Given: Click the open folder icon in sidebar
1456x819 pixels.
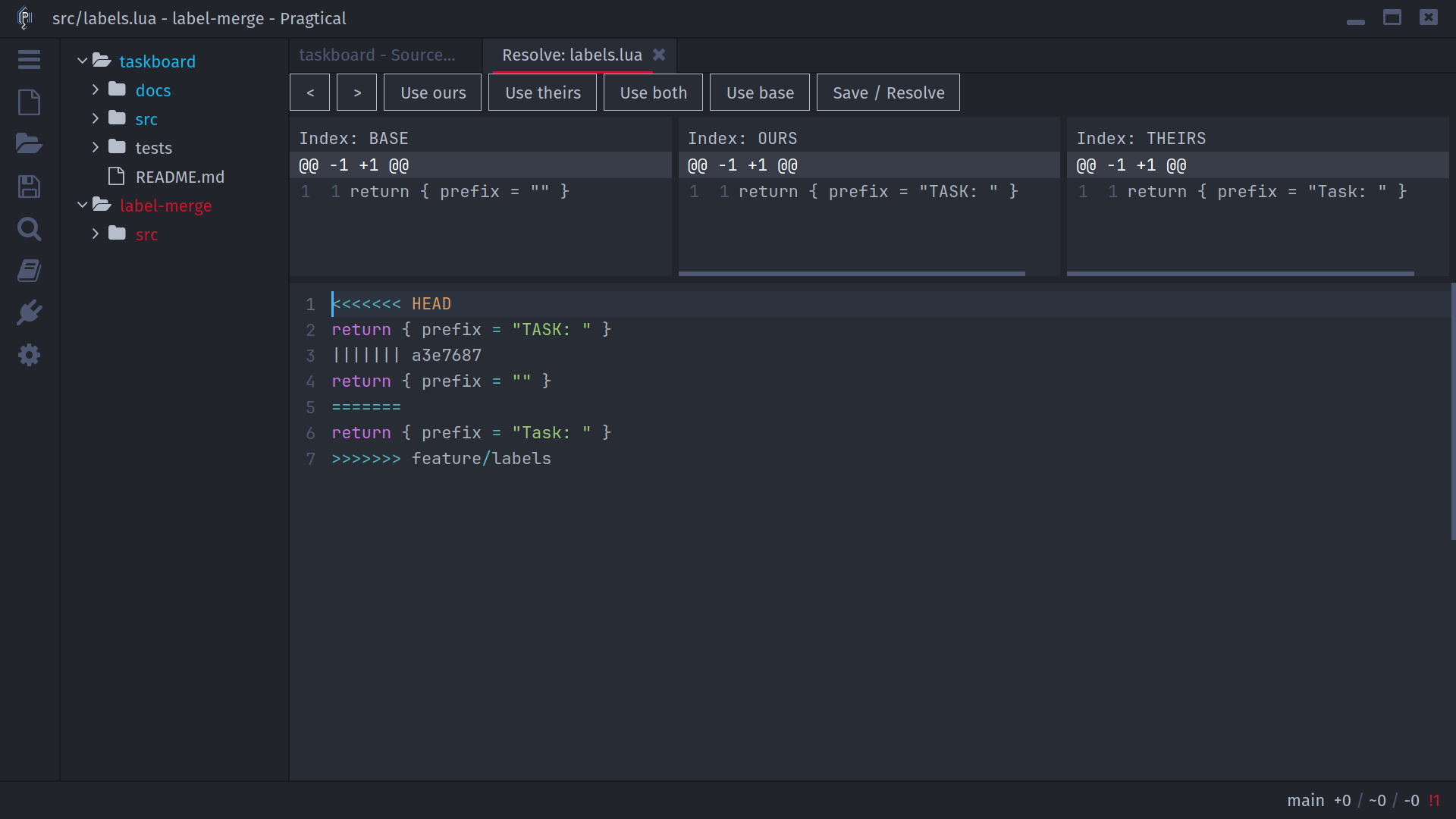Looking at the screenshot, I should [29, 143].
